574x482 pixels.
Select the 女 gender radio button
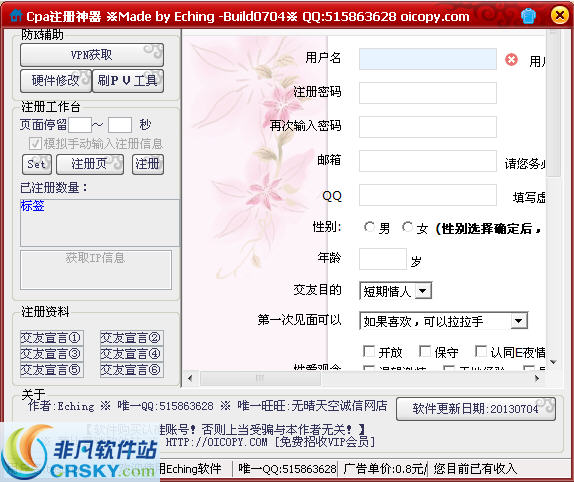407,227
